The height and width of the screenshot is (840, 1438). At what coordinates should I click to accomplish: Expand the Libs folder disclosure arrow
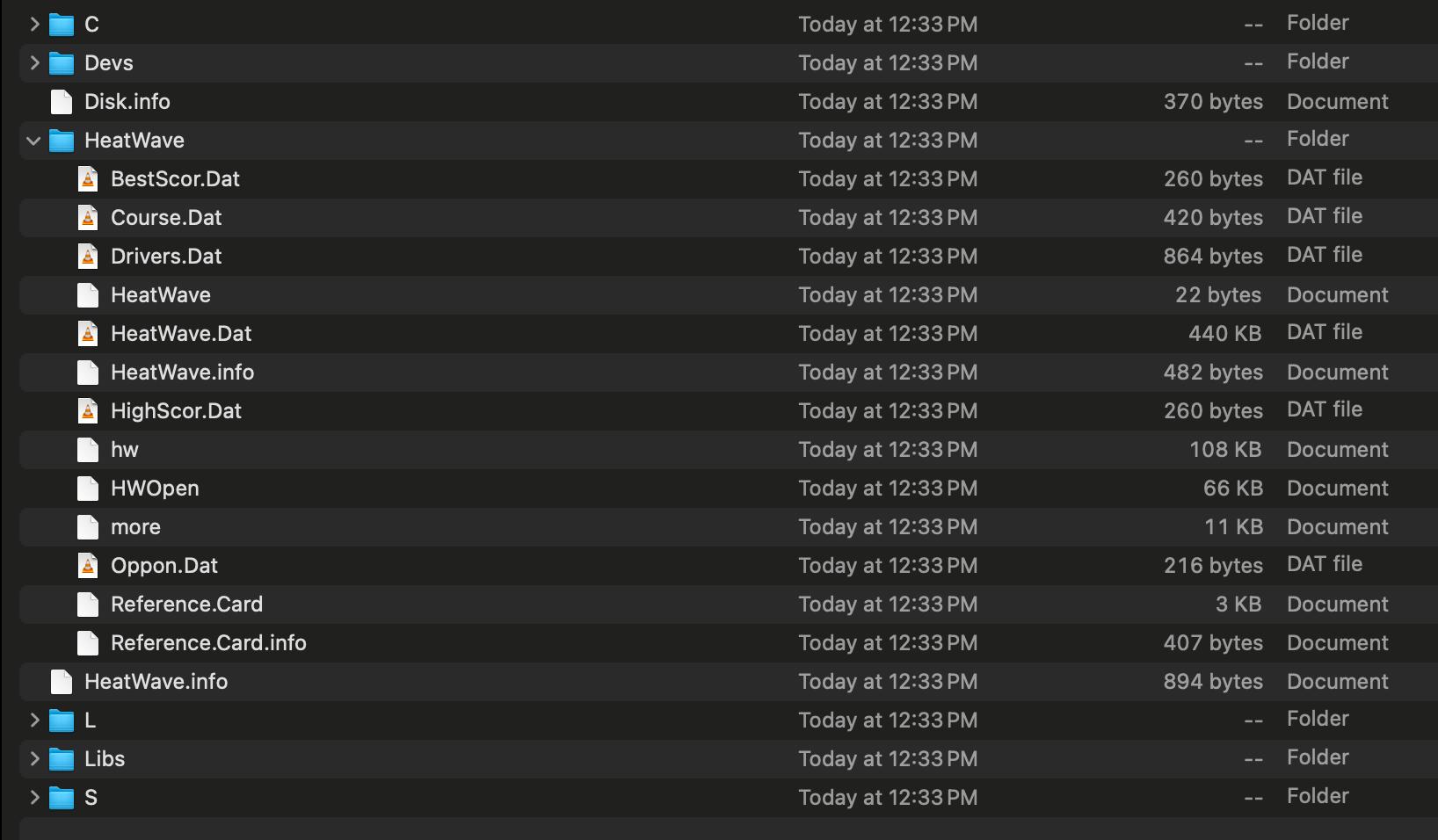(x=34, y=759)
